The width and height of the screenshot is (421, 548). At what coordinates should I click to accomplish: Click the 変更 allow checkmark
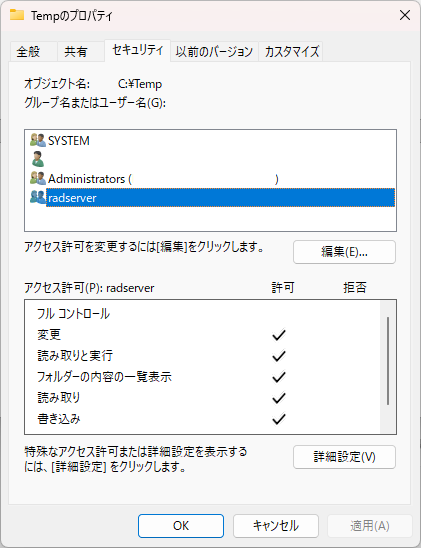pos(279,335)
